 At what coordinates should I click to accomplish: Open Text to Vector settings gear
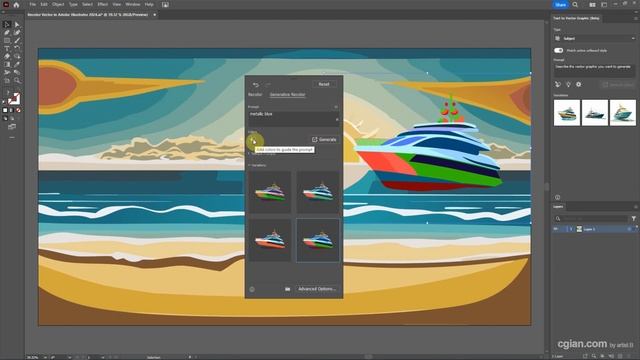pyautogui.click(x=578, y=84)
